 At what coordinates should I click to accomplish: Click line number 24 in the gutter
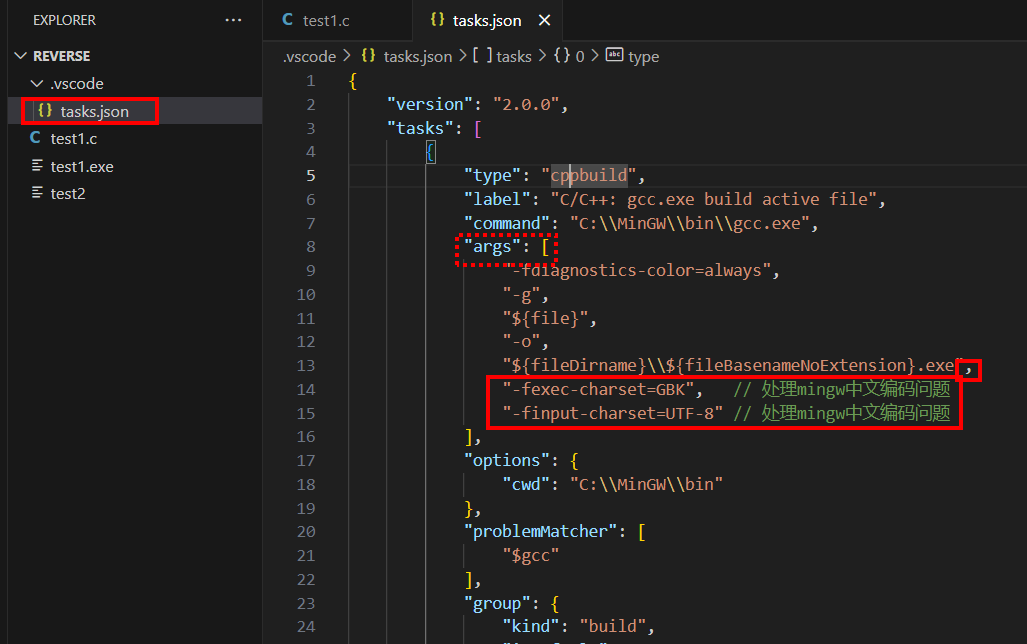[306, 626]
